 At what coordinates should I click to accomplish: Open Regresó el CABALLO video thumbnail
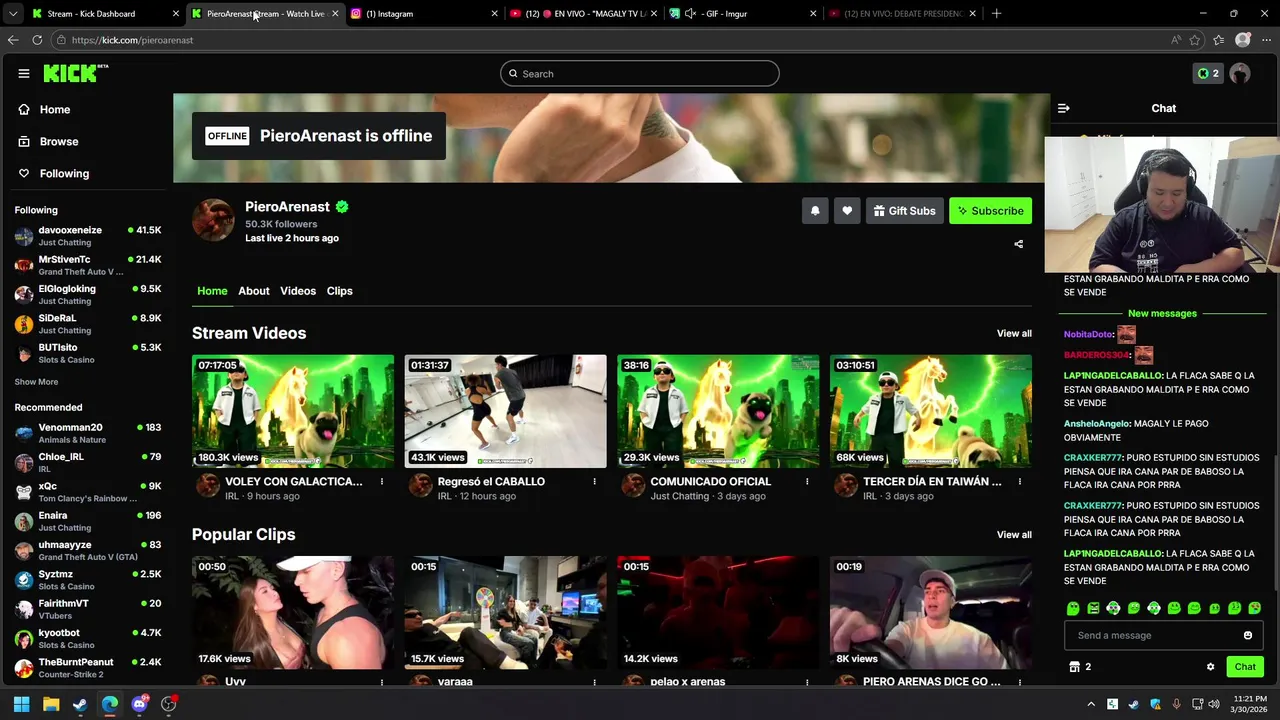505,411
